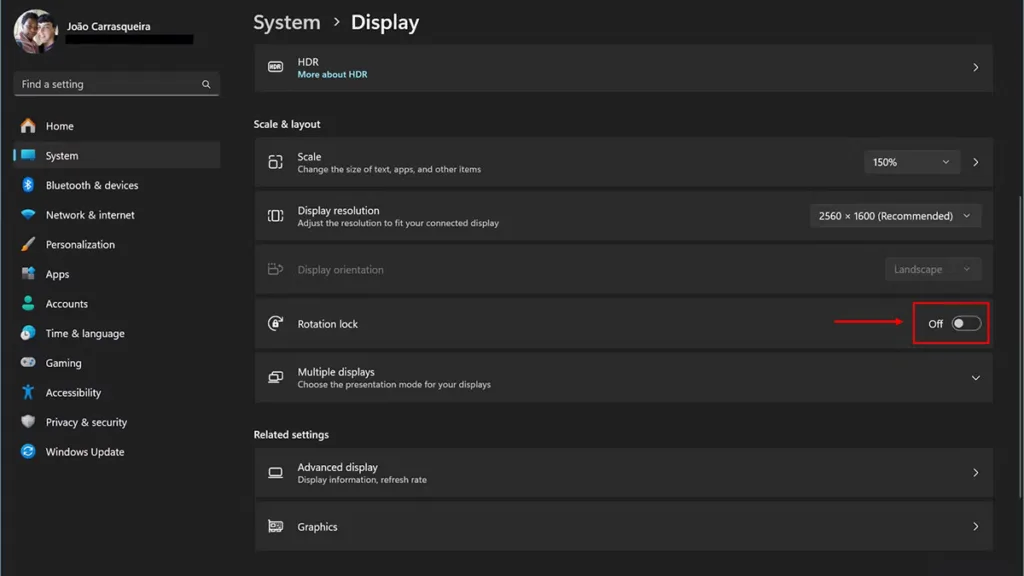Viewport: 1024px width, 576px height.
Task: Click the Display orientation icon
Action: 276,269
